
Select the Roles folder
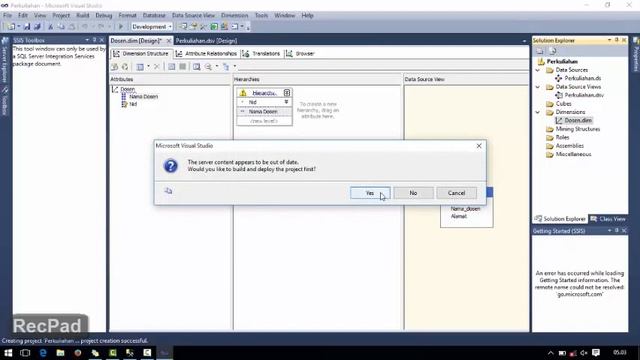[562, 138]
